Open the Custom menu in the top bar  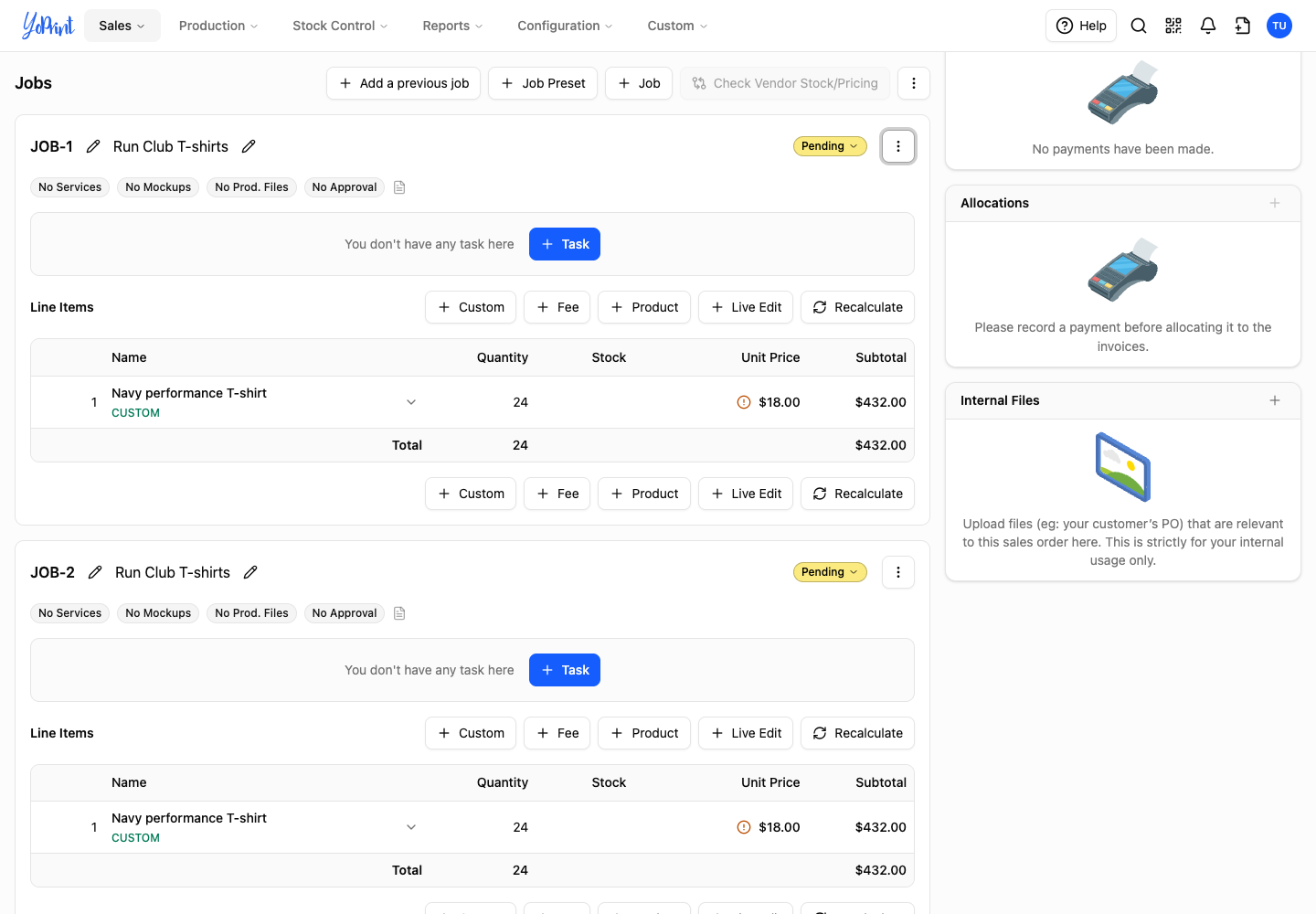click(677, 26)
